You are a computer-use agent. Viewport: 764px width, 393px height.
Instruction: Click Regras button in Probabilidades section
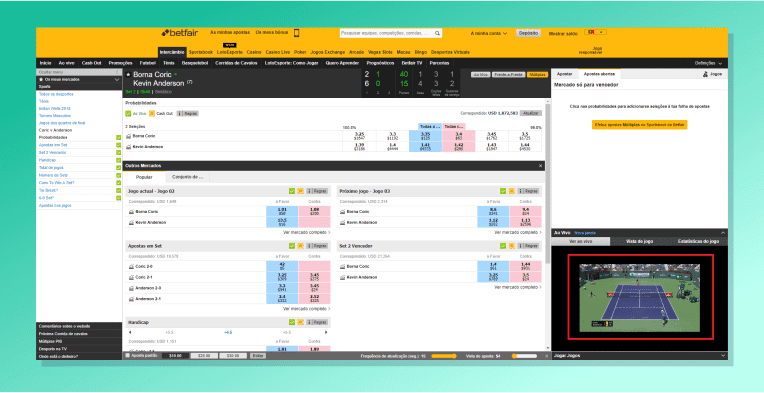click(187, 113)
